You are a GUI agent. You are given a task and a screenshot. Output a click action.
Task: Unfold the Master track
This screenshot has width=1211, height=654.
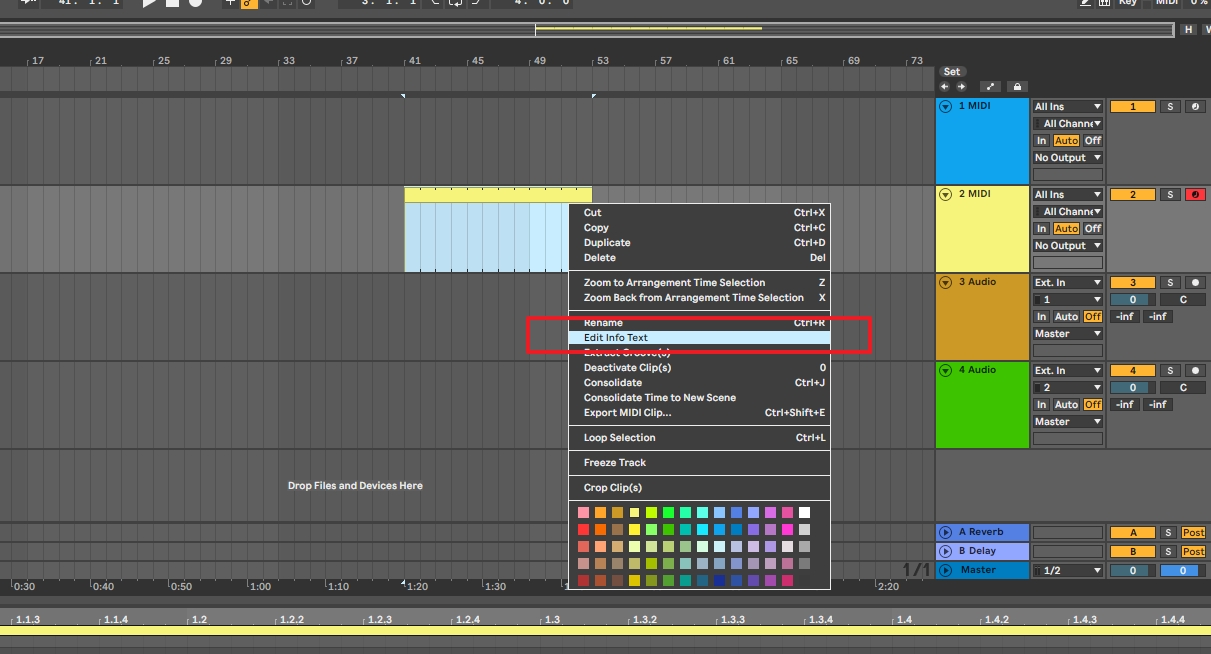pos(946,570)
